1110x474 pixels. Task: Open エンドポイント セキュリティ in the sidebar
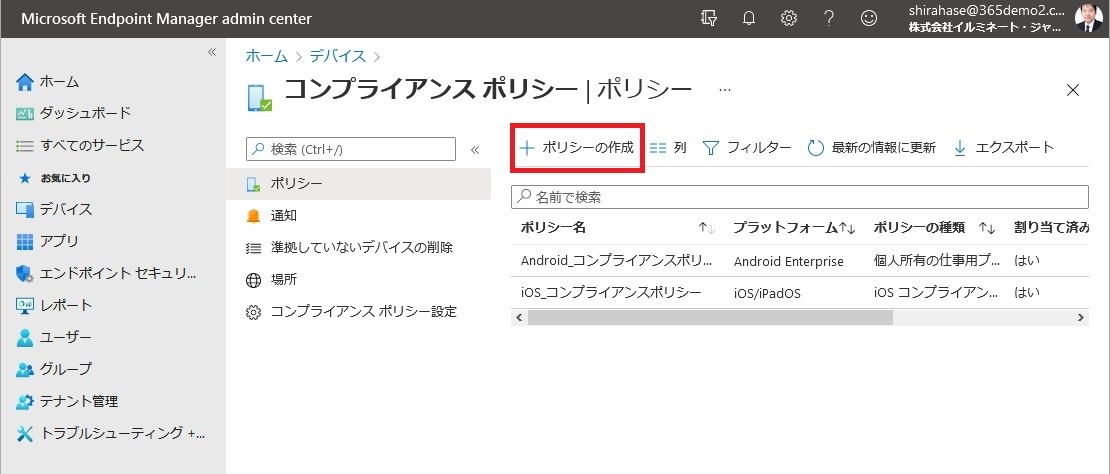106,273
